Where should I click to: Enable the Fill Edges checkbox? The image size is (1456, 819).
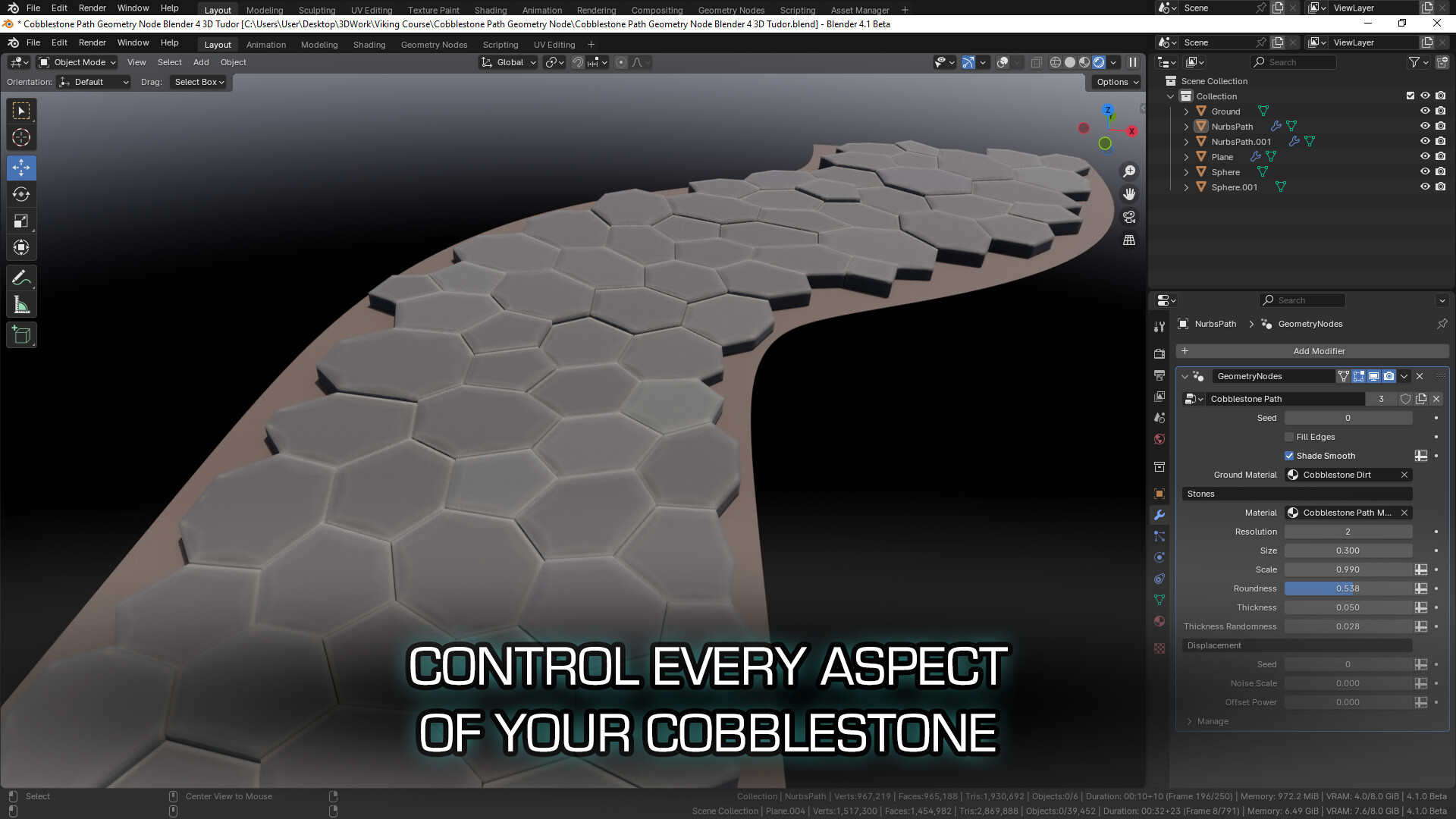click(x=1289, y=437)
